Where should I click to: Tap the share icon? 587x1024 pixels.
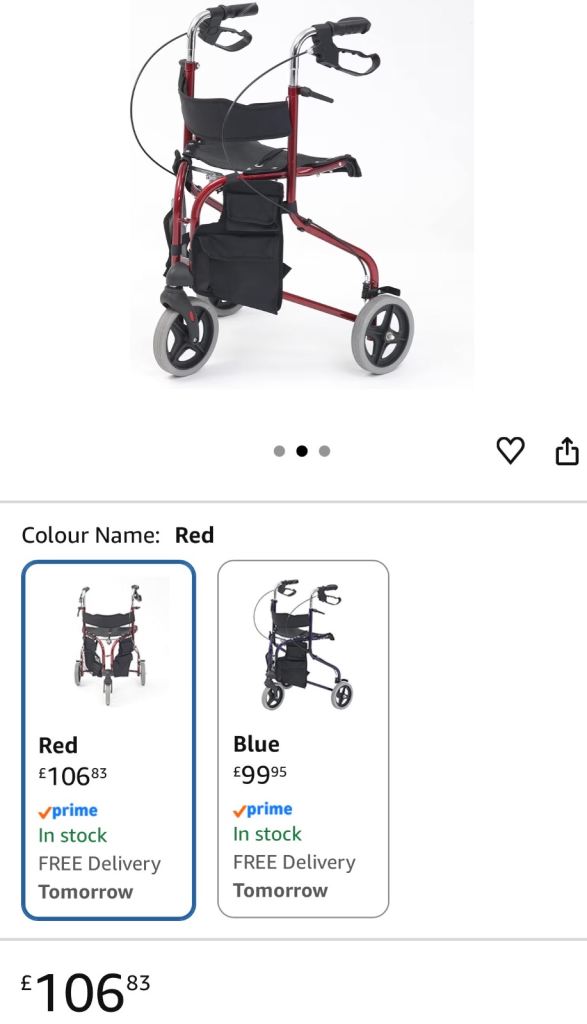click(567, 451)
